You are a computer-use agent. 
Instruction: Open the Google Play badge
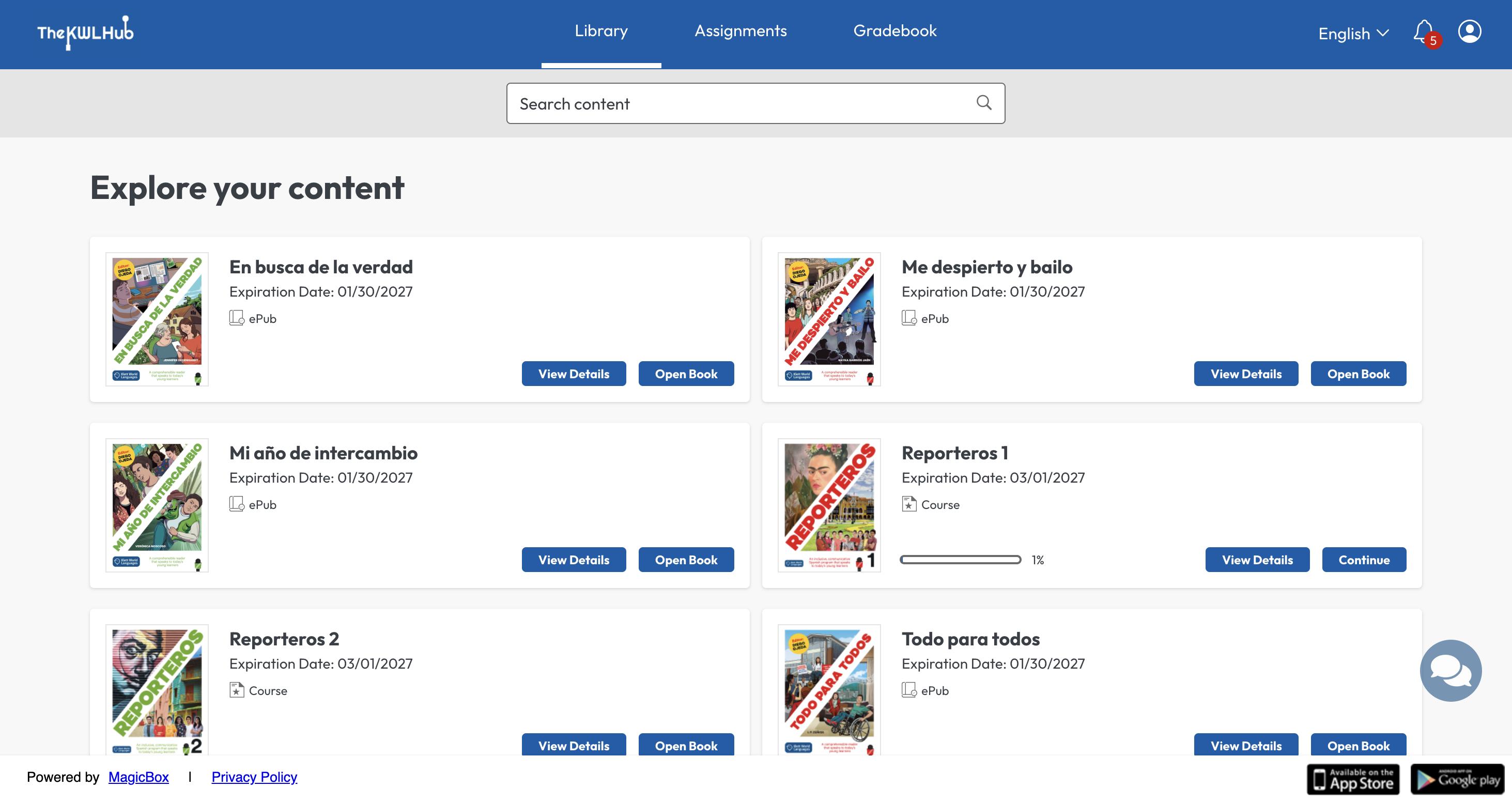point(1457,779)
